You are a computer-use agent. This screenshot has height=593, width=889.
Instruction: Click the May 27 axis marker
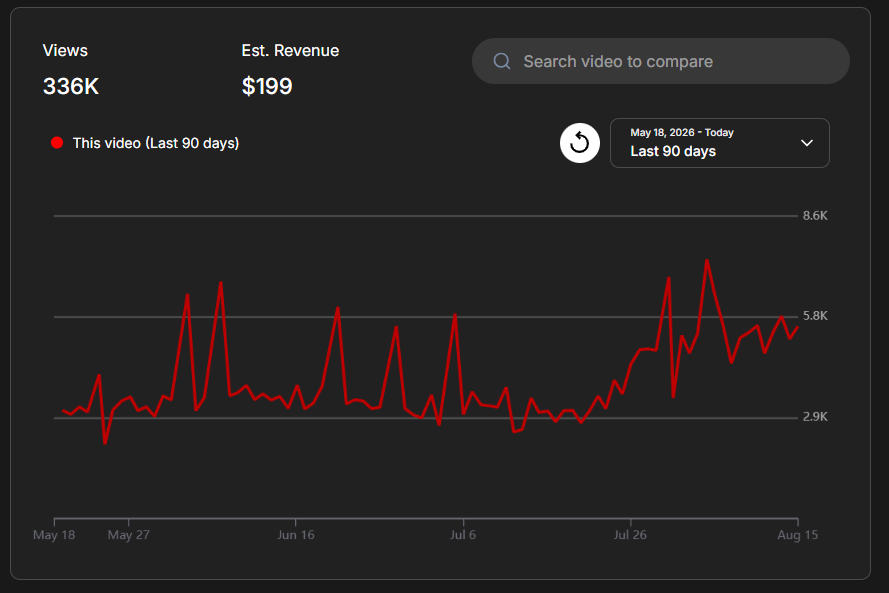129,535
